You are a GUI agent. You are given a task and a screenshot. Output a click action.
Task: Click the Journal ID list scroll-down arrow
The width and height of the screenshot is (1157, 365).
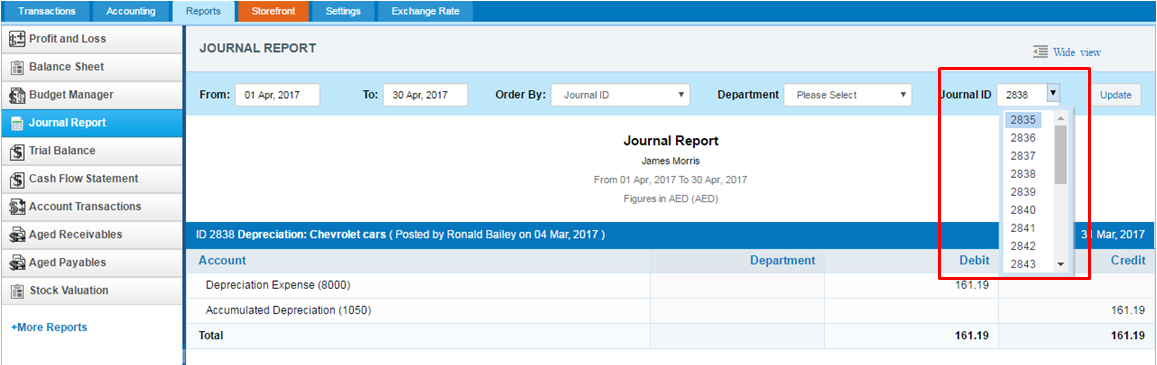click(x=1060, y=264)
